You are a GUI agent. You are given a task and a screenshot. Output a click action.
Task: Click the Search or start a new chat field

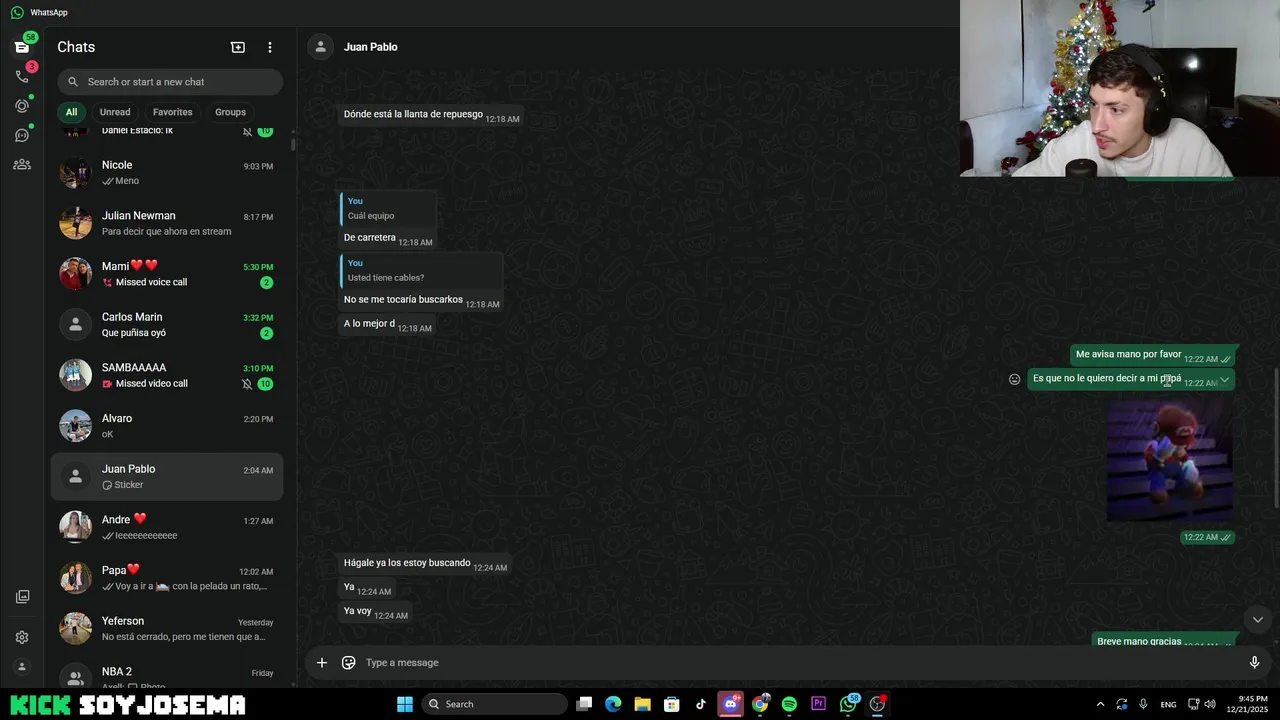170,82
